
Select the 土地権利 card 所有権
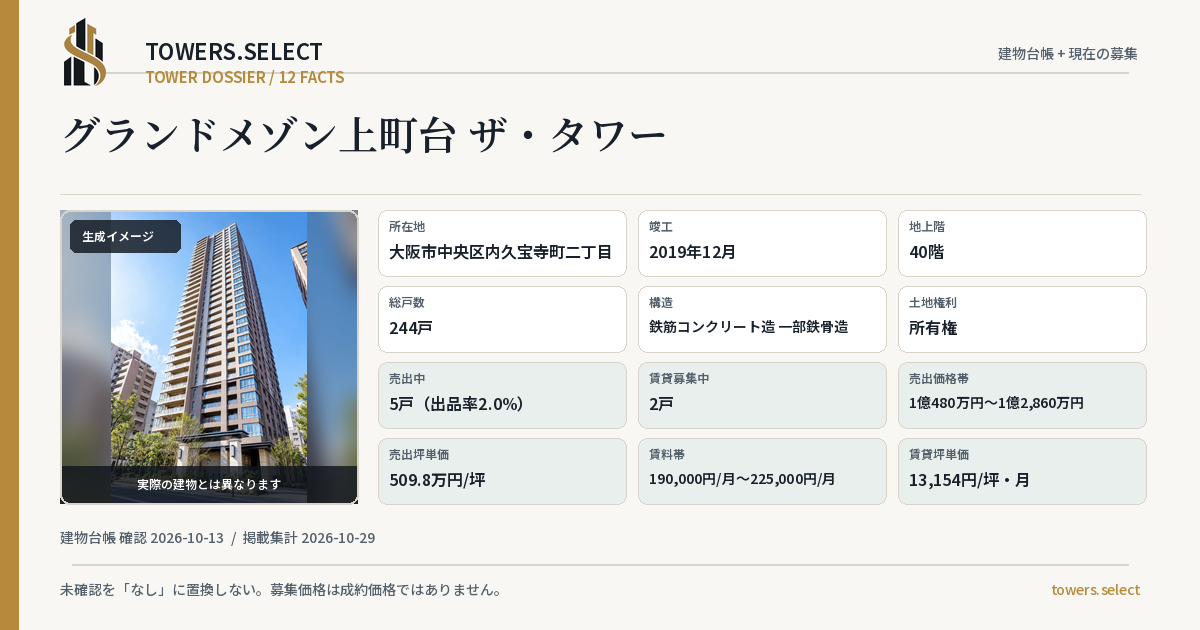tap(1022, 319)
